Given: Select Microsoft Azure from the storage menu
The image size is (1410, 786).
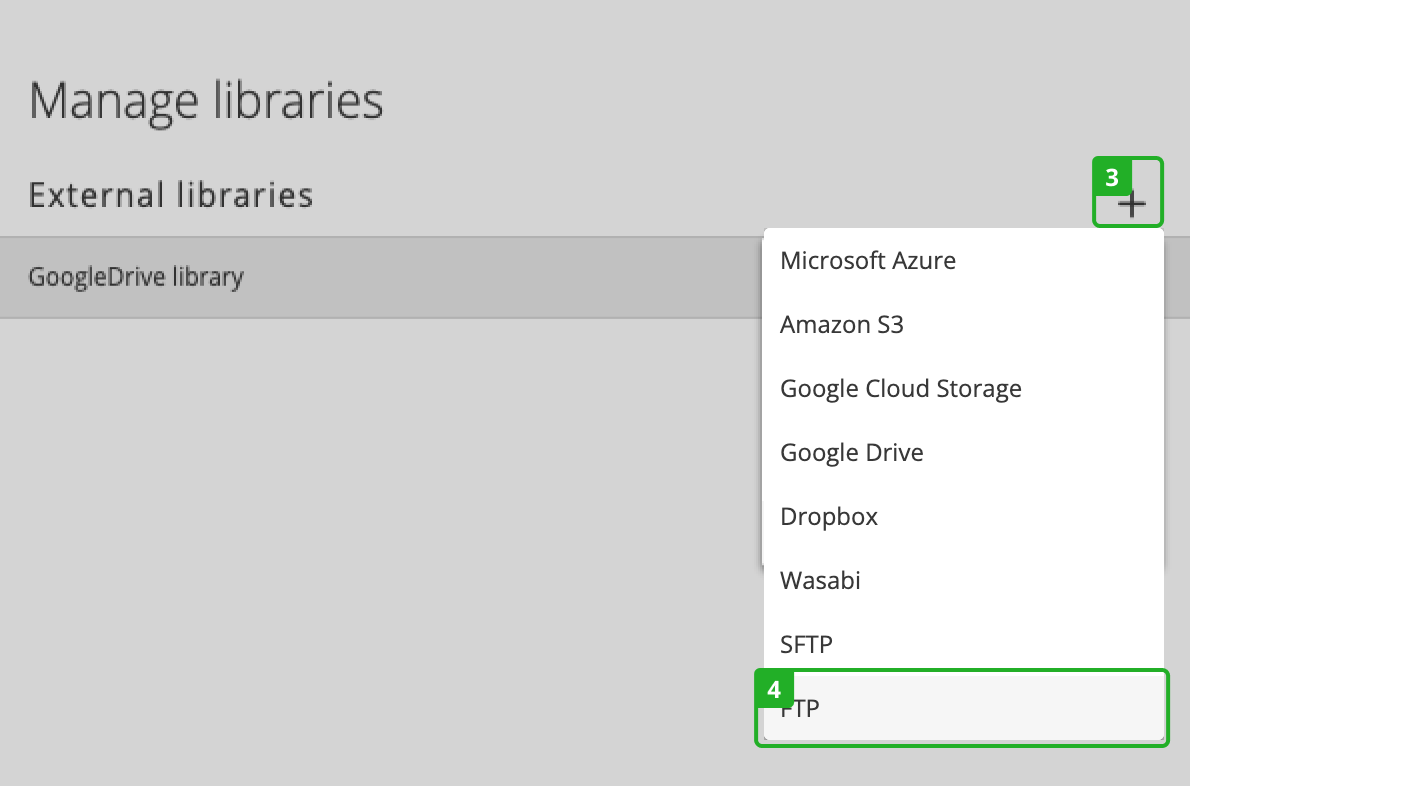Looking at the screenshot, I should click(867, 260).
